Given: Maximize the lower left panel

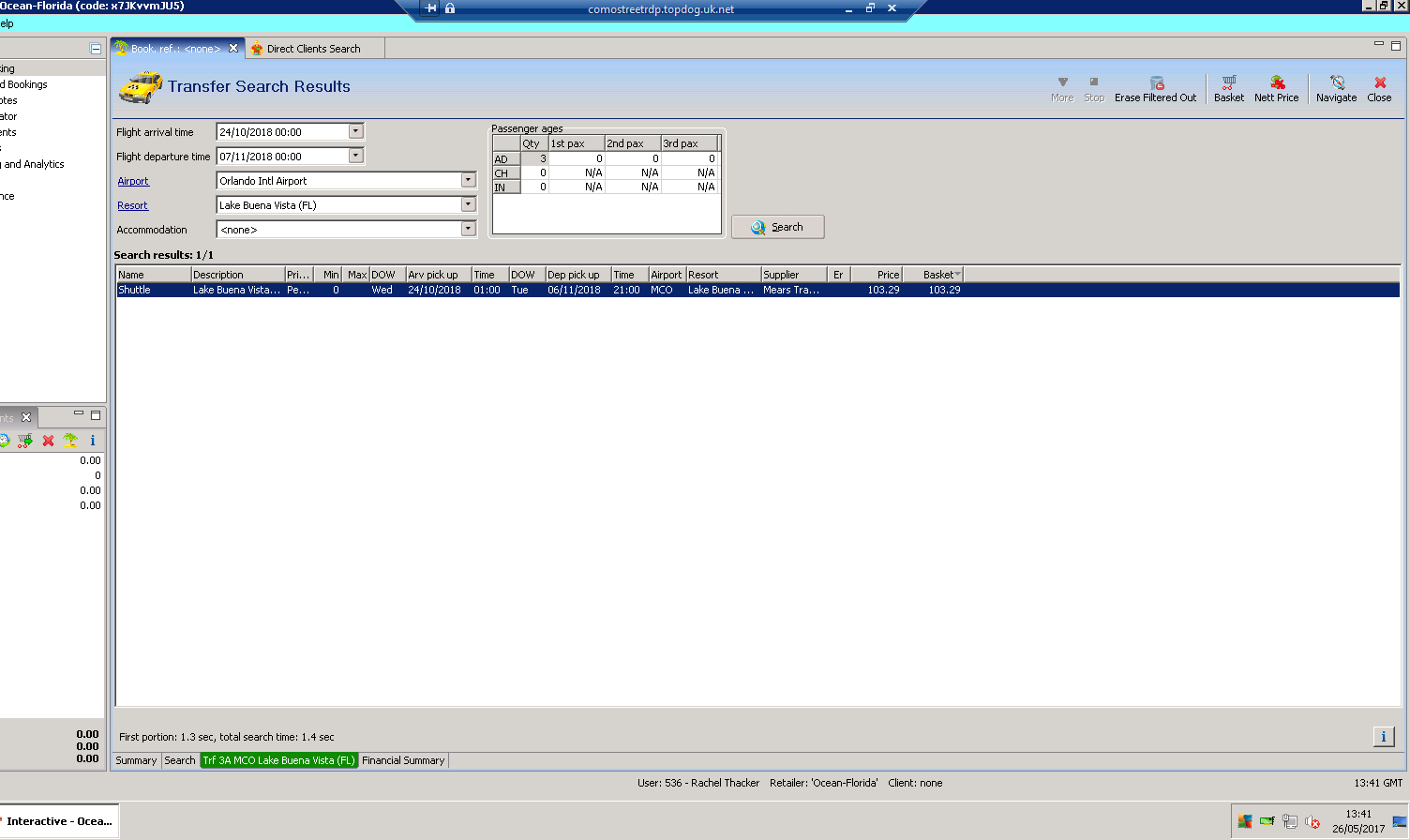Looking at the screenshot, I should pyautogui.click(x=96, y=414).
